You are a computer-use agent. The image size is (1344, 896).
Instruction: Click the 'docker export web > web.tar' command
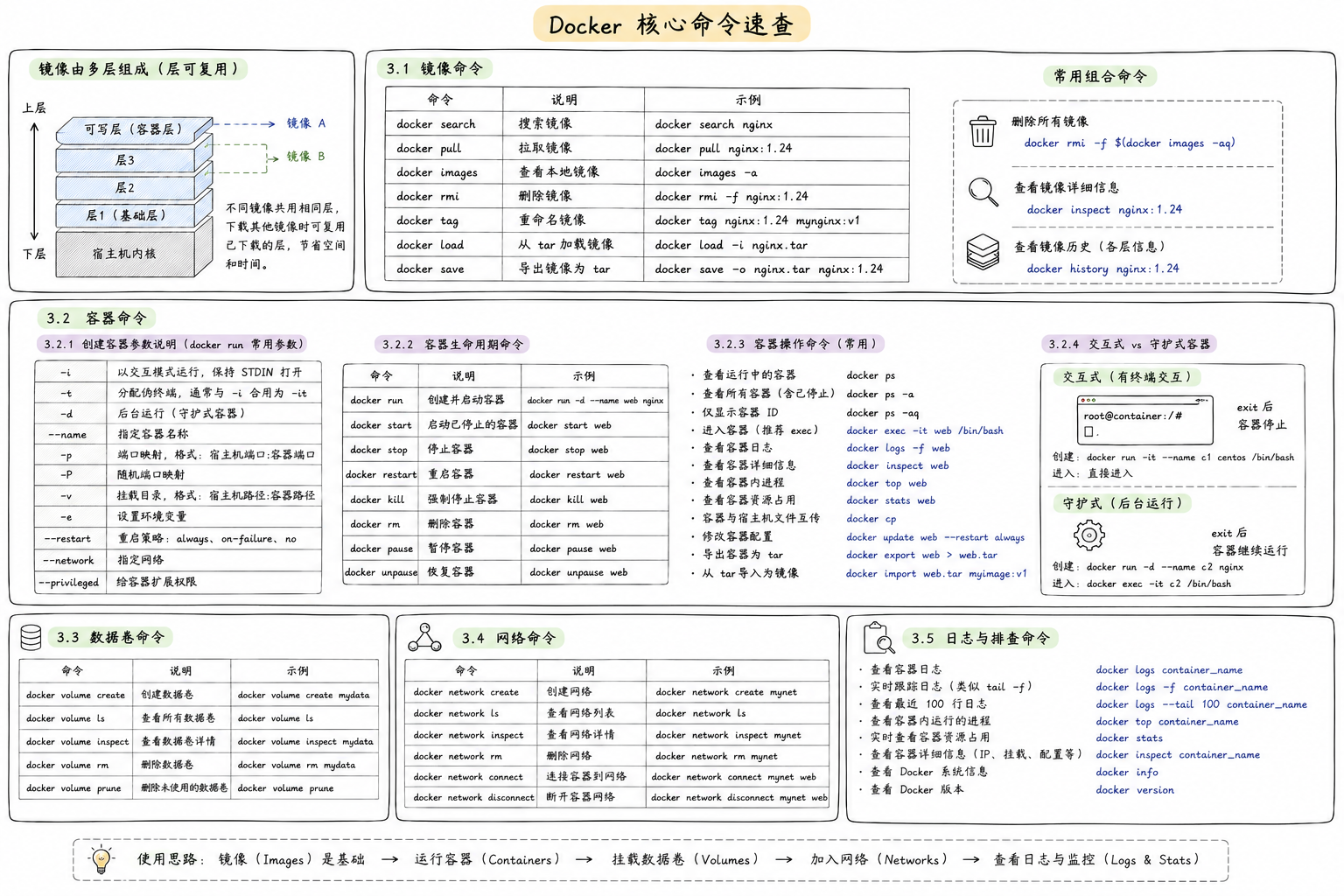click(921, 555)
